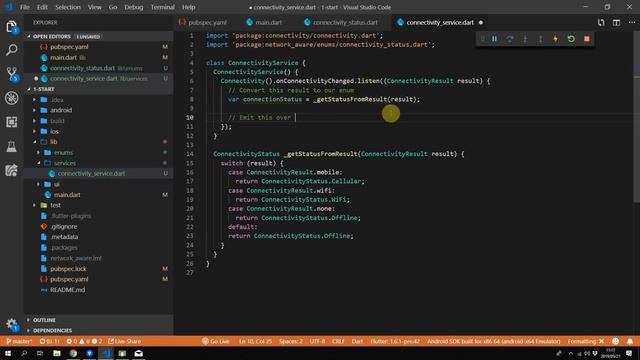Expand the build folder
The height and width of the screenshot is (360, 640).
pyautogui.click(x=57, y=121)
